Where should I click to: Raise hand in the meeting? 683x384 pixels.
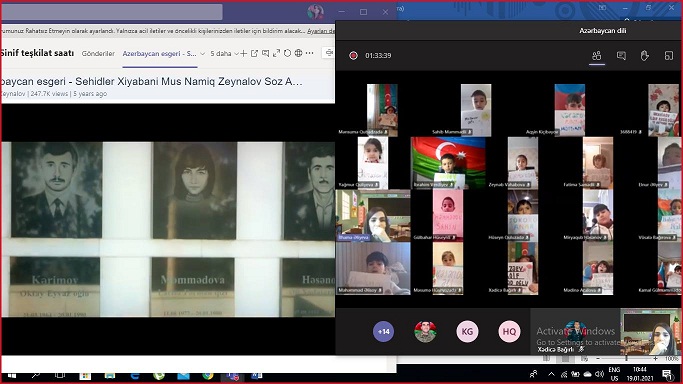pyautogui.click(x=645, y=56)
